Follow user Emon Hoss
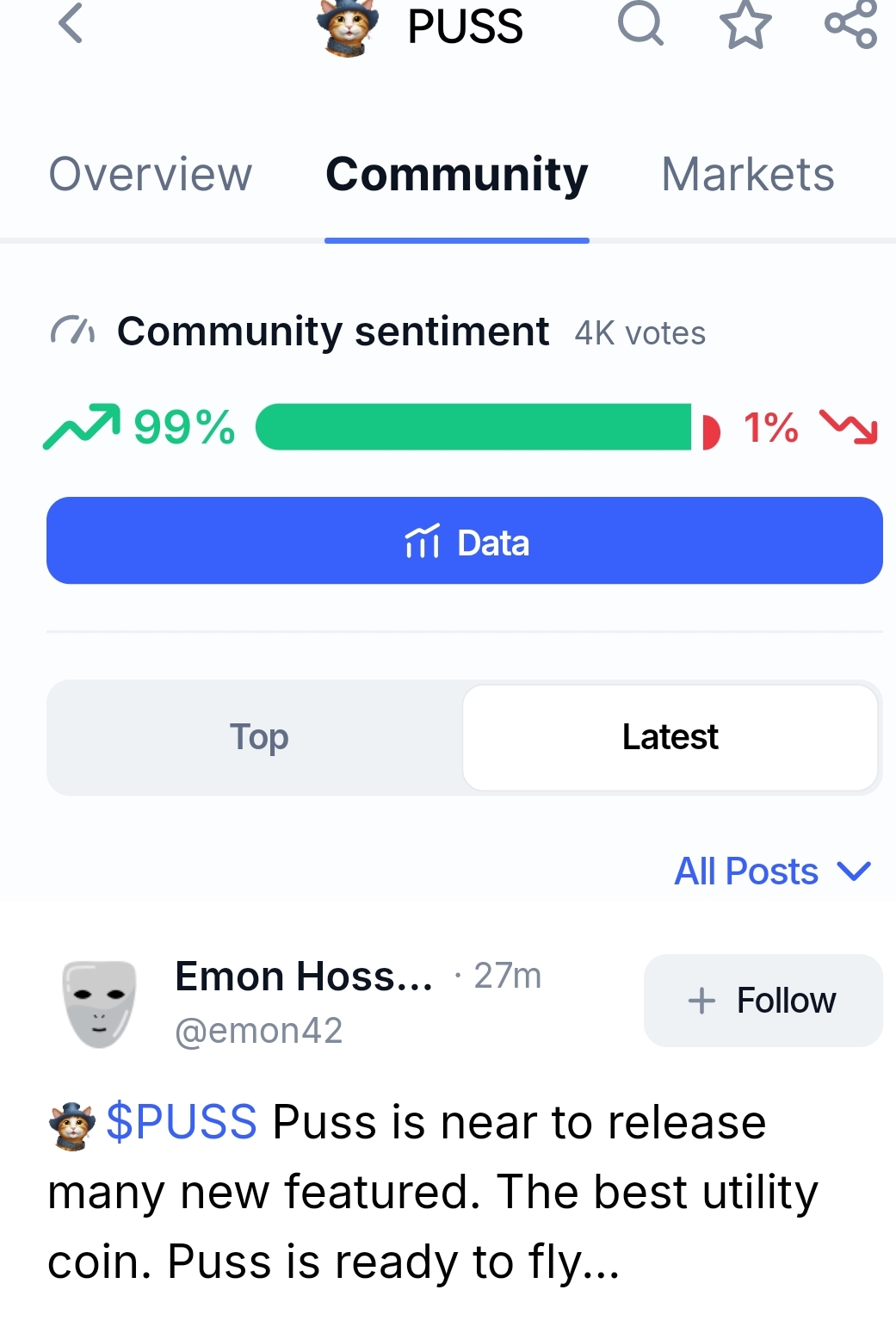Viewport: 896px width, 1327px height. 763,1001
